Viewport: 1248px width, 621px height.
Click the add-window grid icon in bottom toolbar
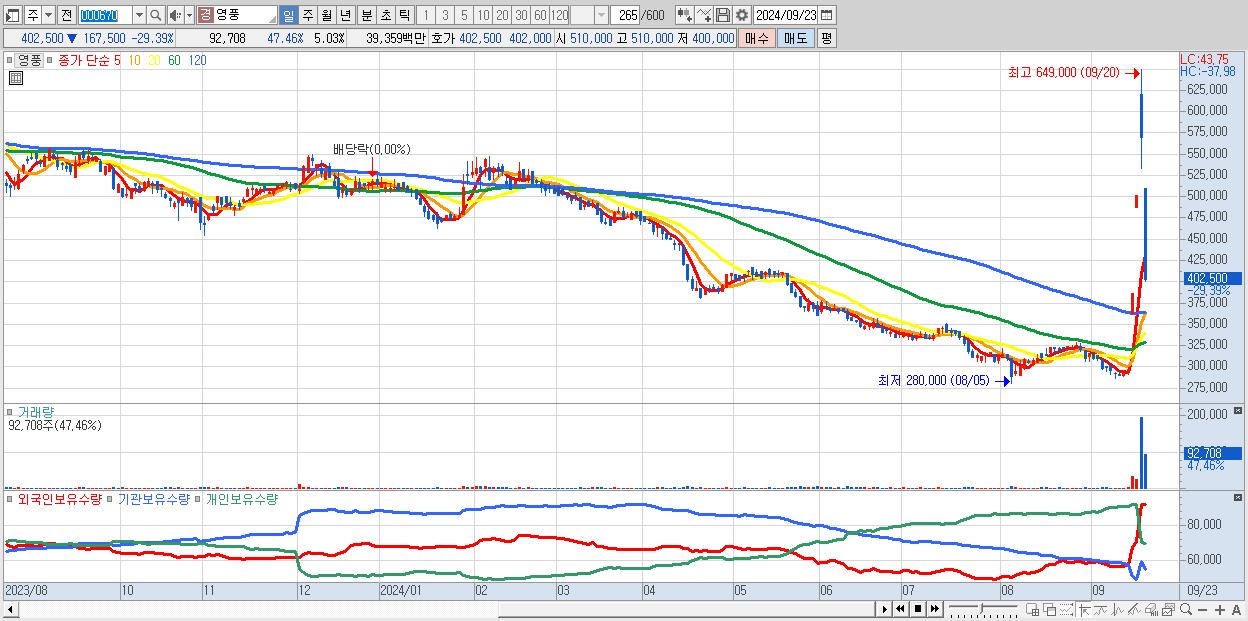pyautogui.click(x=1032, y=609)
